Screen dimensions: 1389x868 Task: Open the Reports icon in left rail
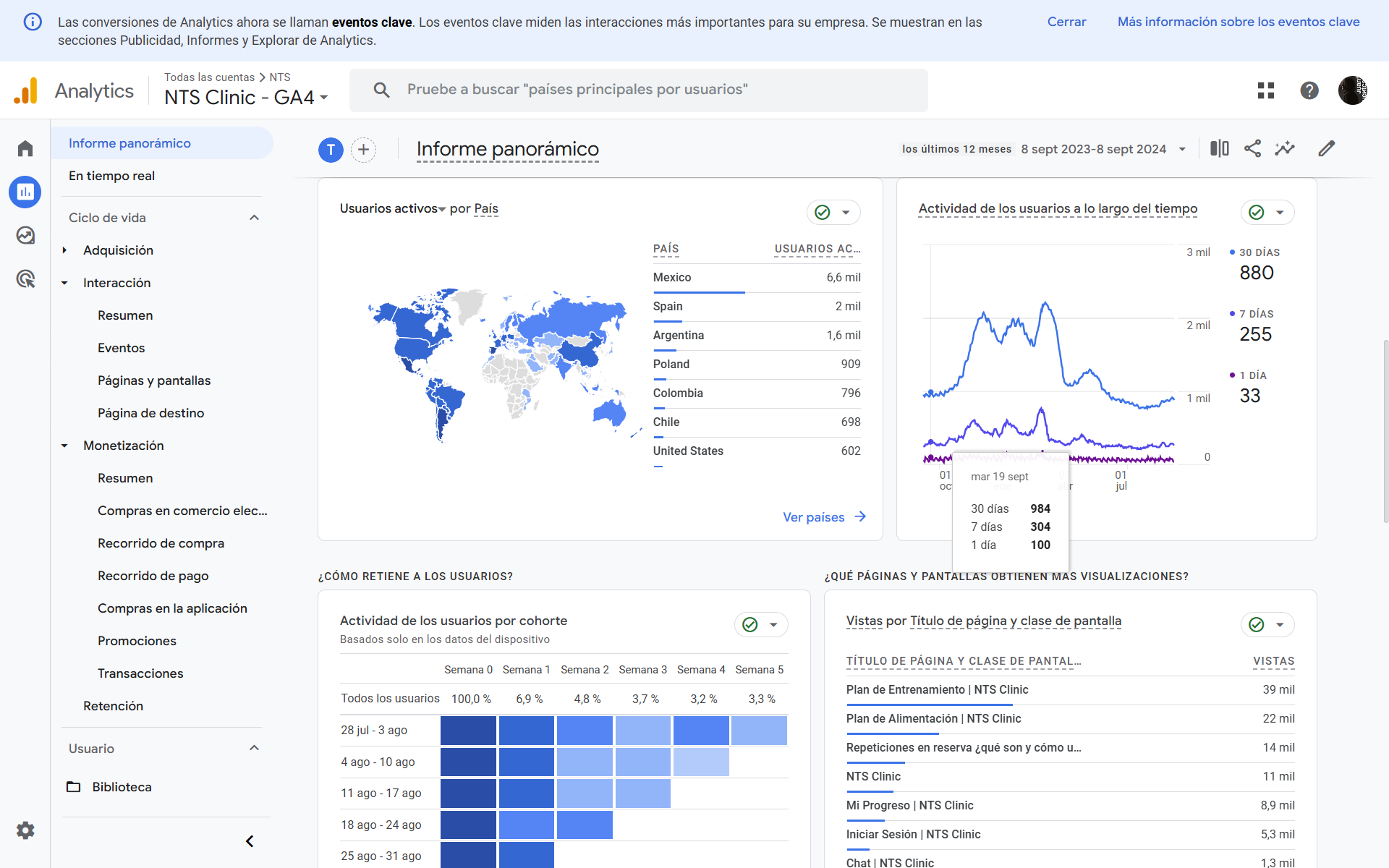(x=25, y=192)
